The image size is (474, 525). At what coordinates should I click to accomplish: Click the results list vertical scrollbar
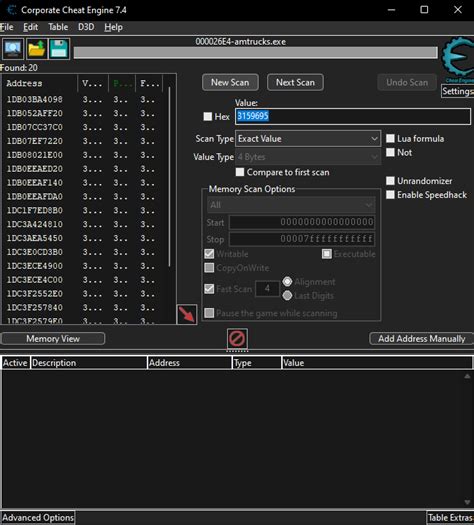pos(170,177)
